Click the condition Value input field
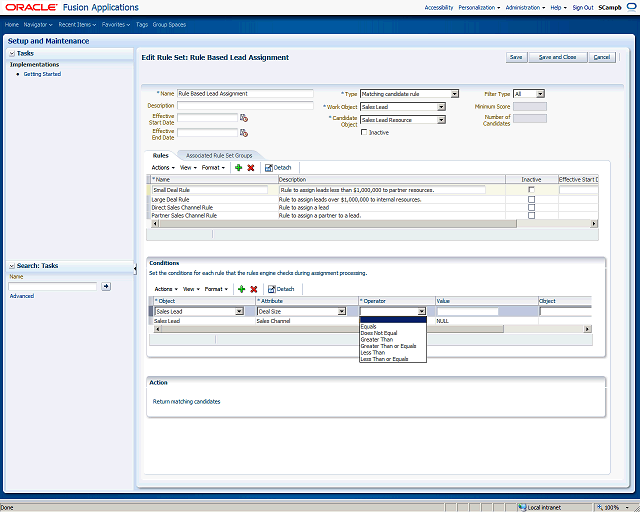Screen dimensions: 640x512 tap(467, 312)
